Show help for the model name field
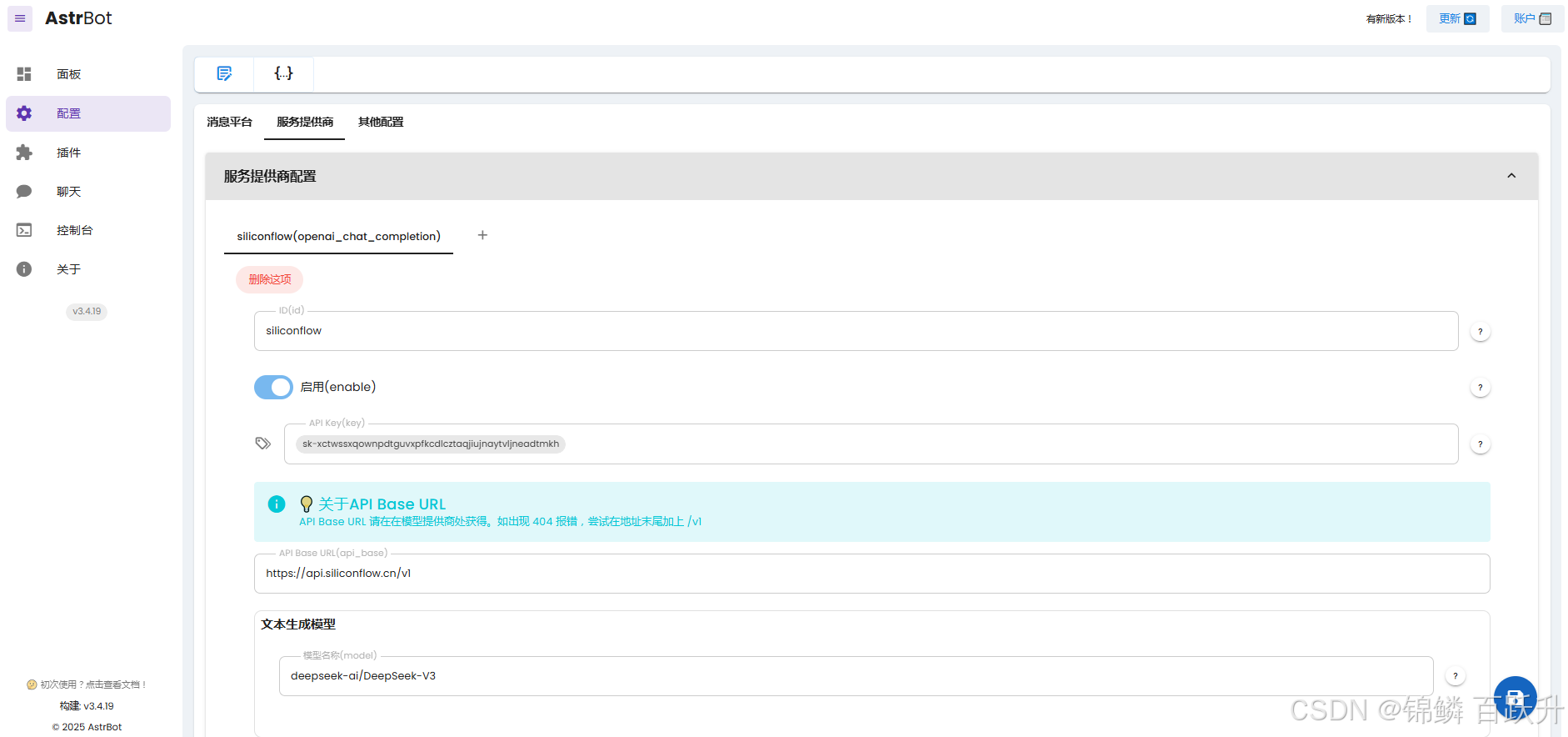The width and height of the screenshot is (1568, 737). (1456, 676)
